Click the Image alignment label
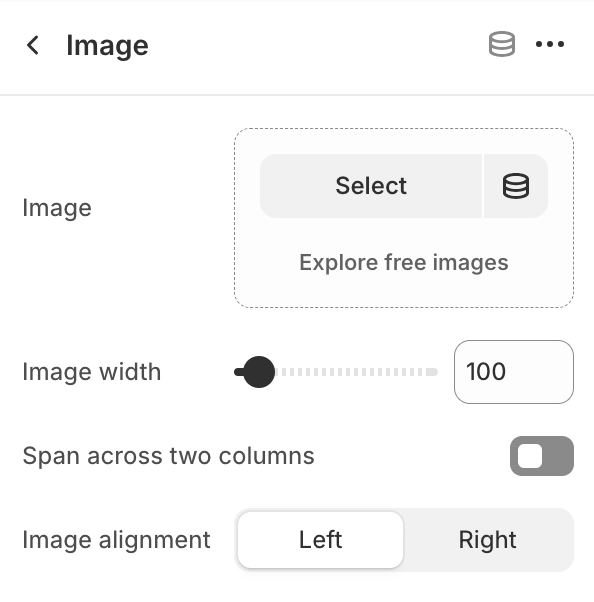The height and width of the screenshot is (602, 594). [x=116, y=540]
